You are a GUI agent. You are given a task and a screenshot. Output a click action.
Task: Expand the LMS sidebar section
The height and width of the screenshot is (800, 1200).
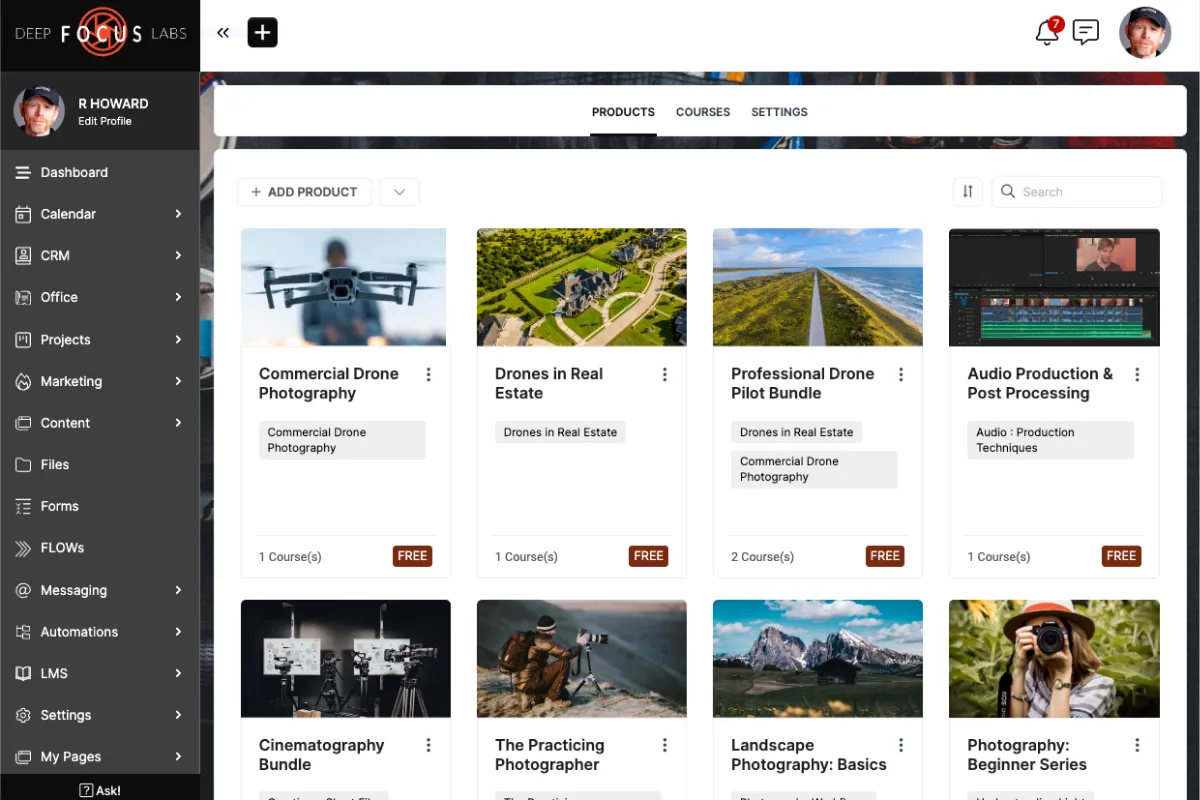(178, 673)
